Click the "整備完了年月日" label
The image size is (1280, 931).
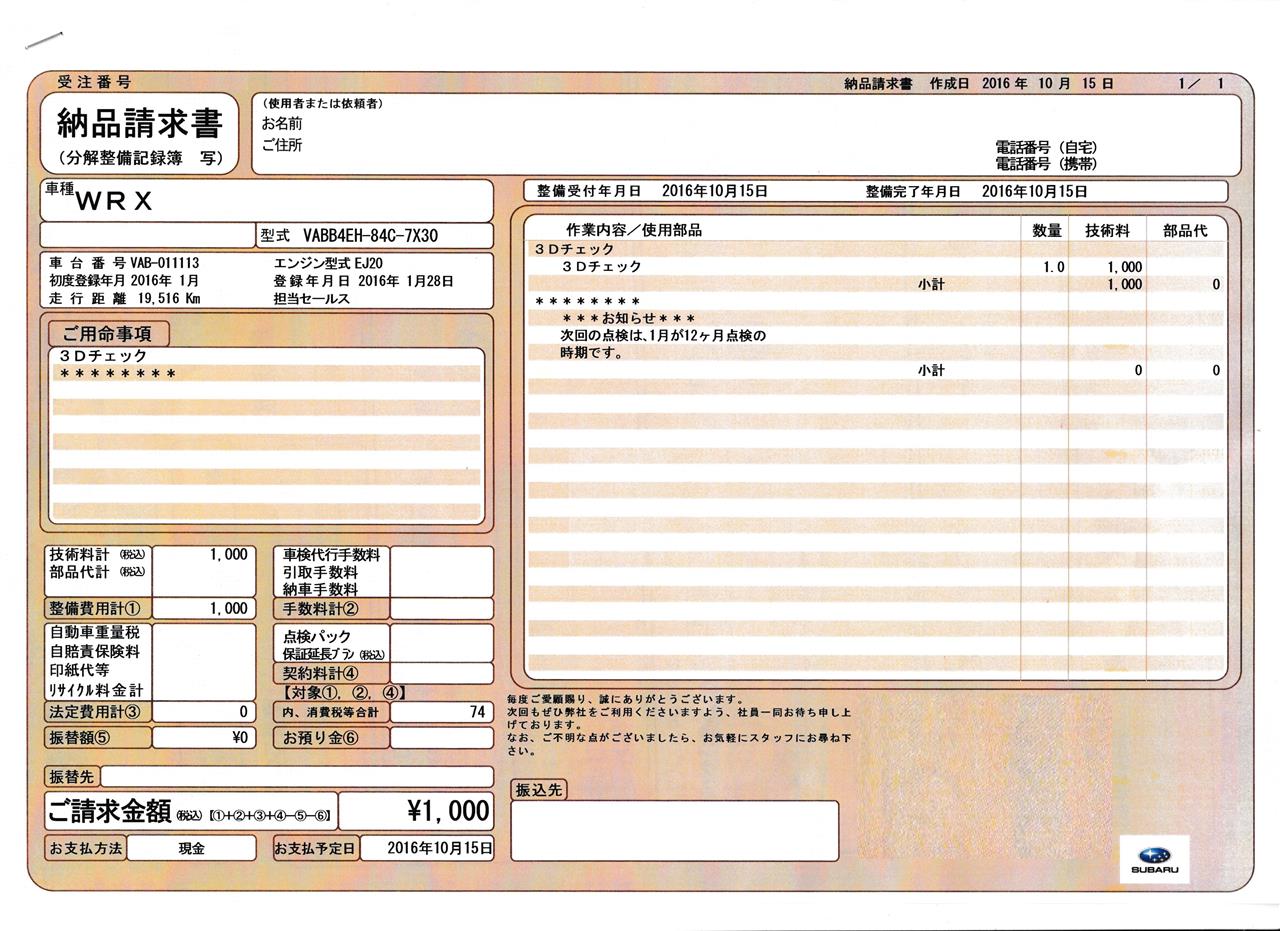click(913, 191)
